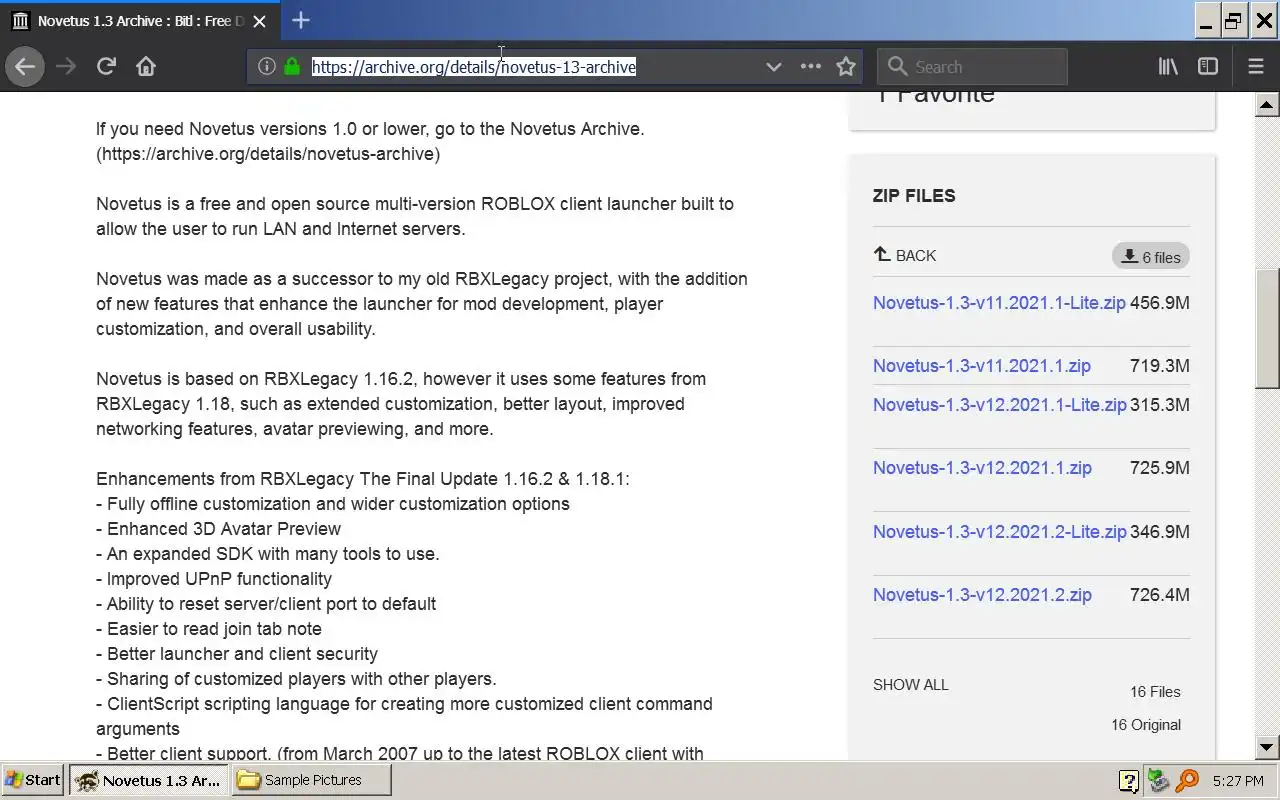Download Novetus-1.3-v12.2021.1.zip
This screenshot has height=800, width=1280.
coord(982,468)
